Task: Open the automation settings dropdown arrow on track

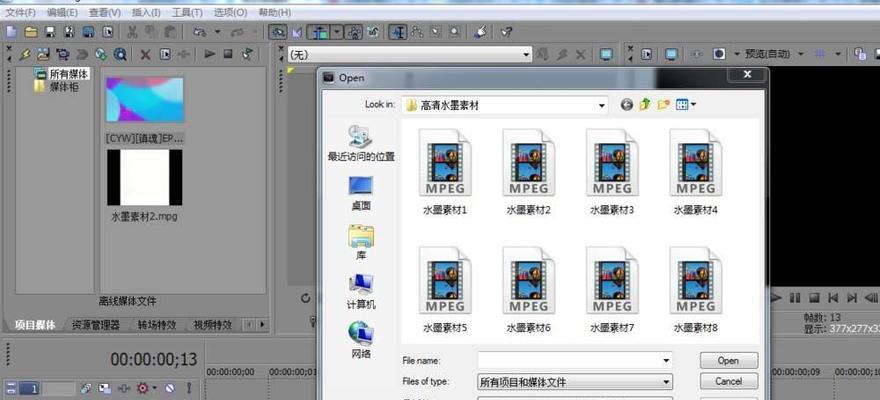Action: [x=154, y=388]
